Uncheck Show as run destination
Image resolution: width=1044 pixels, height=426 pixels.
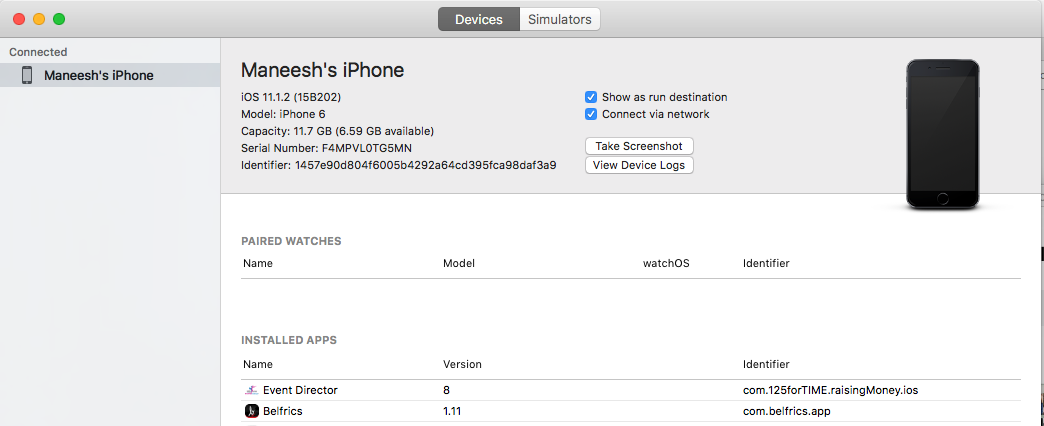tap(591, 97)
